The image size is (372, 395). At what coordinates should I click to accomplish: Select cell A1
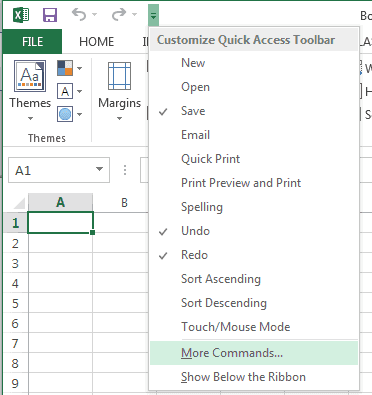[60, 222]
